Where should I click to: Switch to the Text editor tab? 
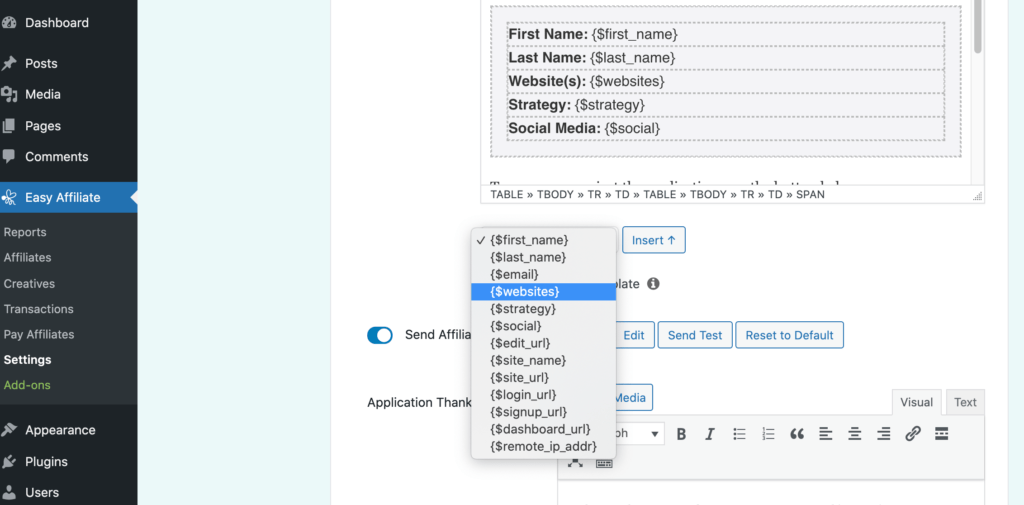click(965, 402)
